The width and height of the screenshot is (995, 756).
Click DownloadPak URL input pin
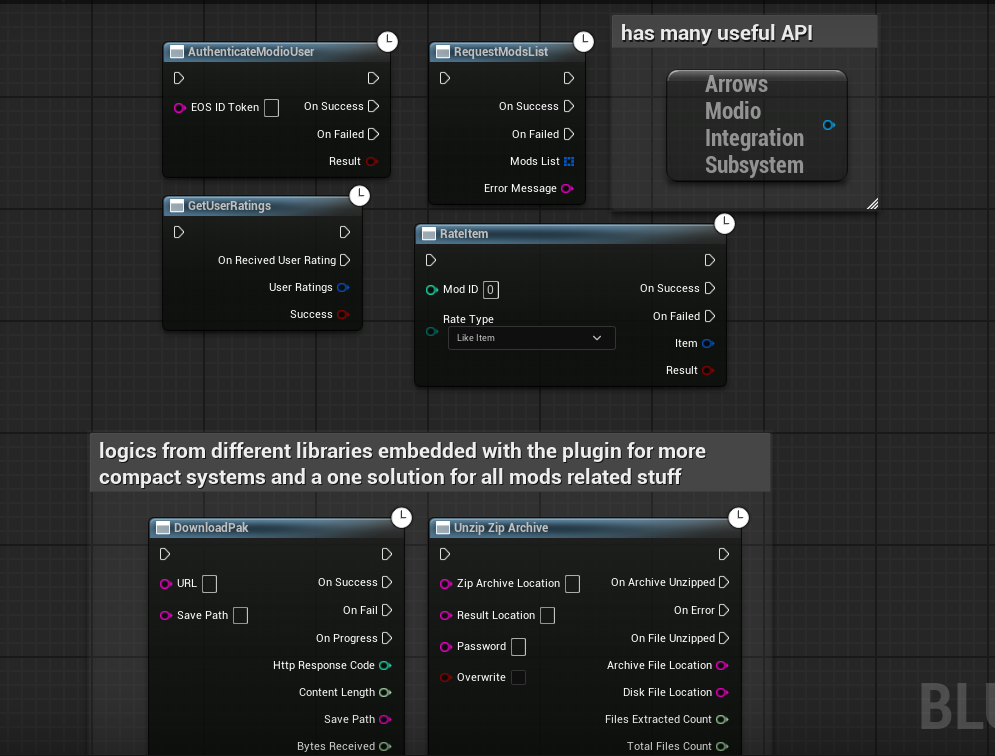pos(166,584)
